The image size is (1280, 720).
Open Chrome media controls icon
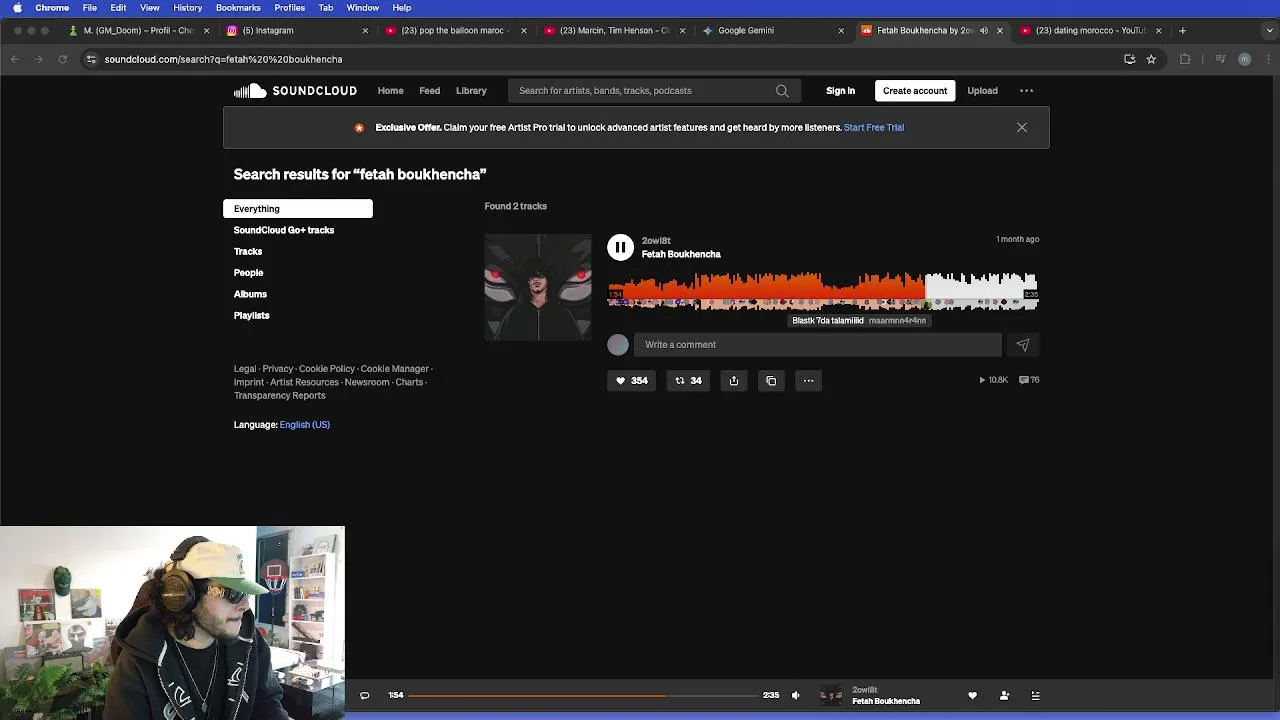(1220, 59)
